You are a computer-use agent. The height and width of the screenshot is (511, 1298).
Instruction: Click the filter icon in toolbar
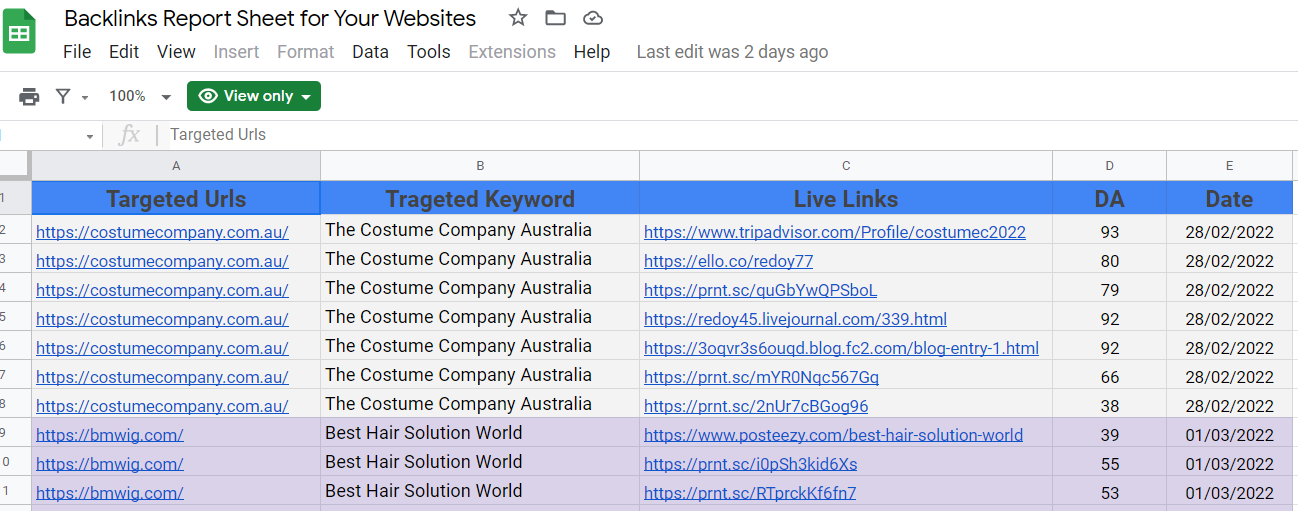[63, 96]
